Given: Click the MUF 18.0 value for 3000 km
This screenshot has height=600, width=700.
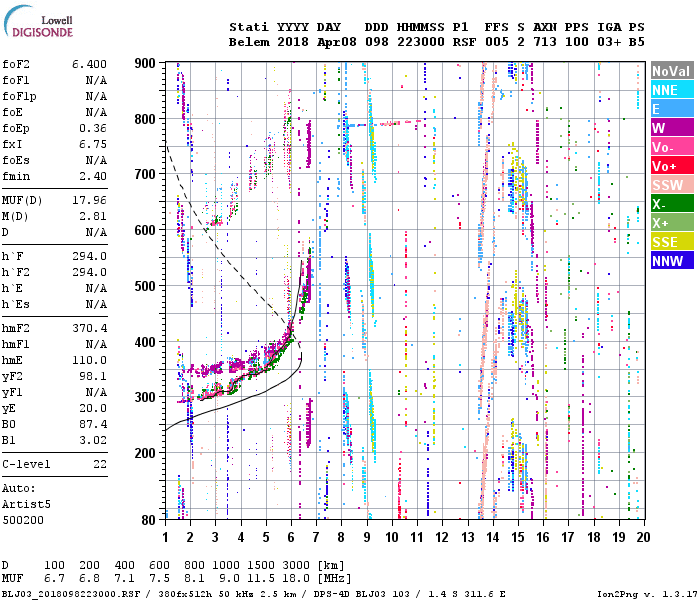Looking at the screenshot, I should [296, 579].
